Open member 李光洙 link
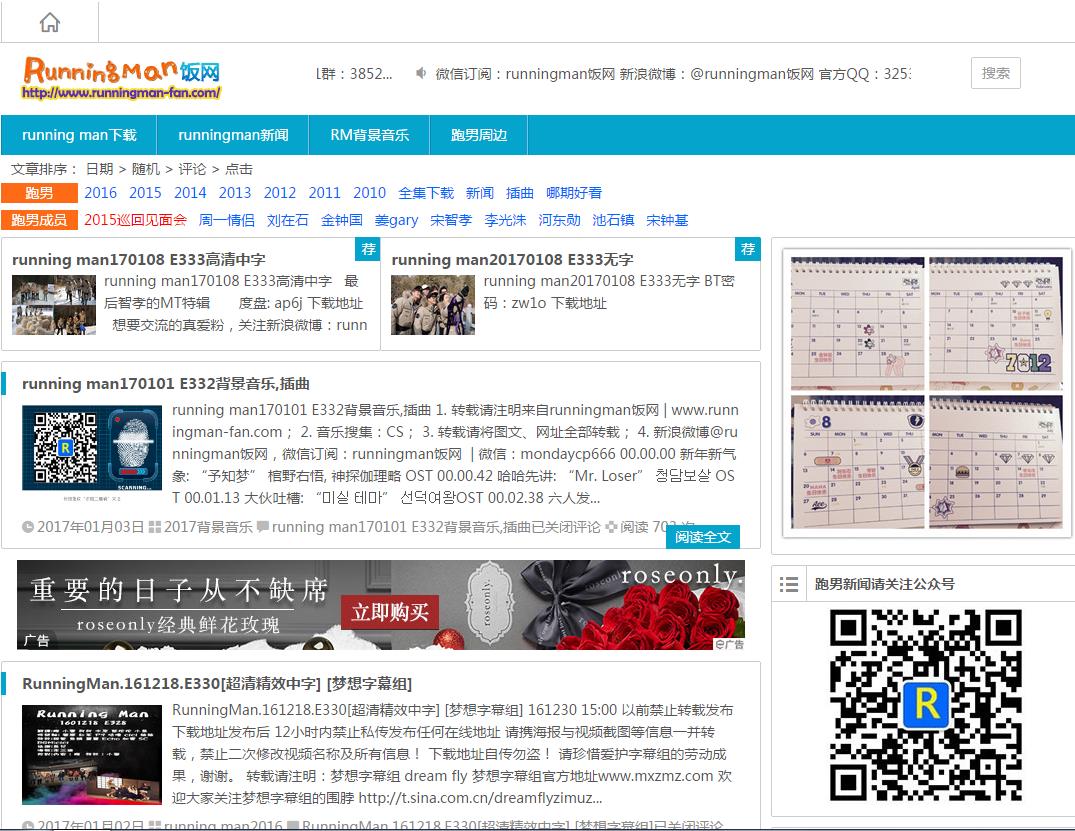This screenshot has width=1075, height=831. point(505,220)
